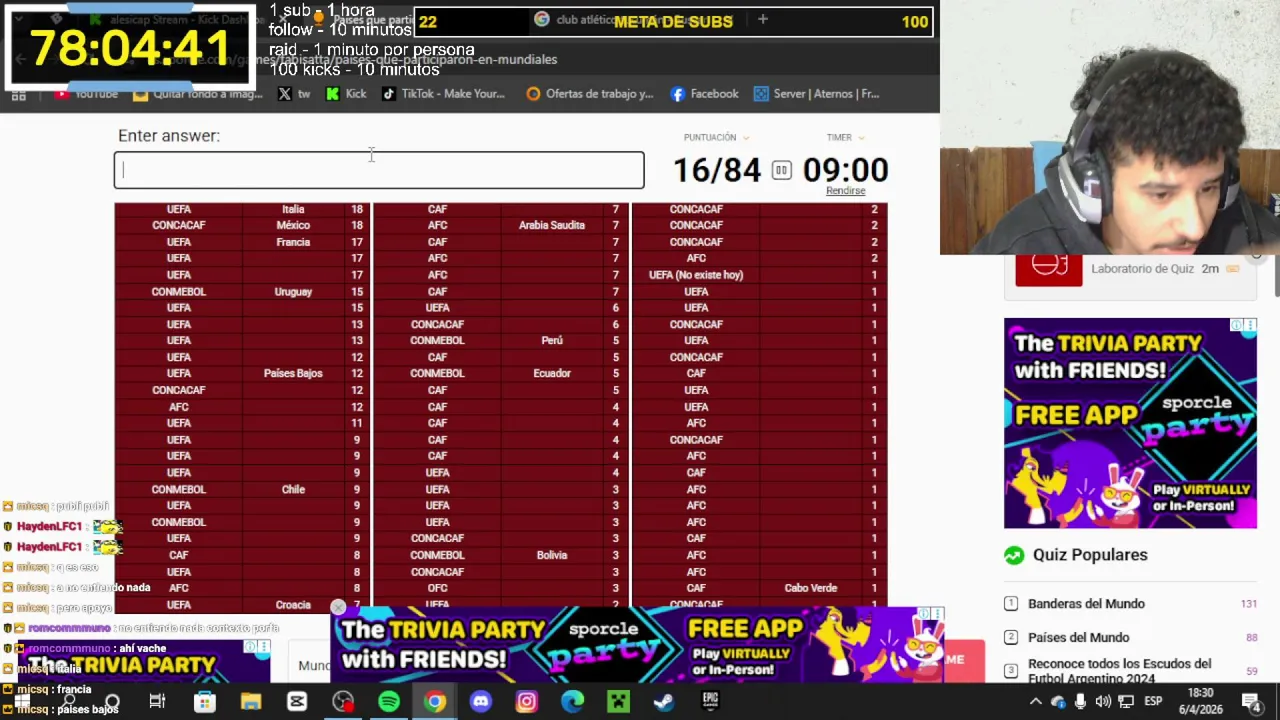Launch Minecraft from the taskbar

(618, 702)
